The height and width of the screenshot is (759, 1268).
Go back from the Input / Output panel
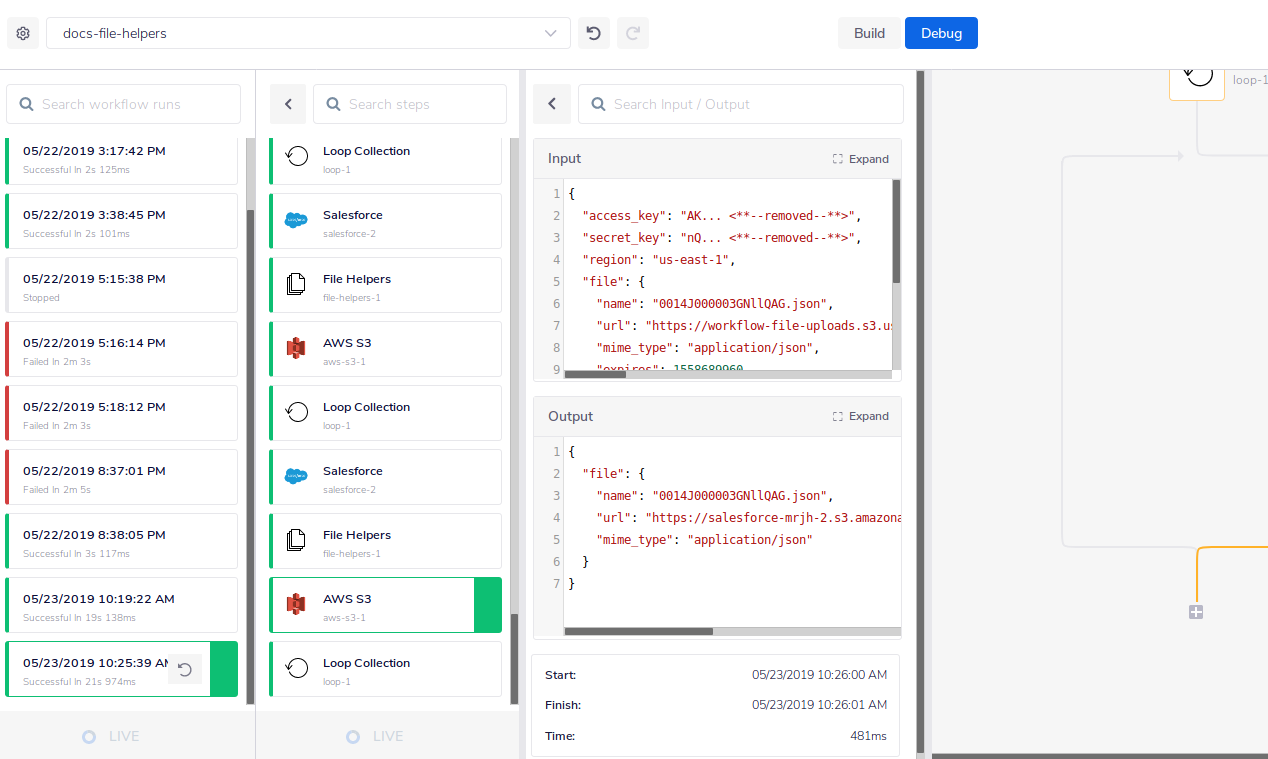pos(552,104)
